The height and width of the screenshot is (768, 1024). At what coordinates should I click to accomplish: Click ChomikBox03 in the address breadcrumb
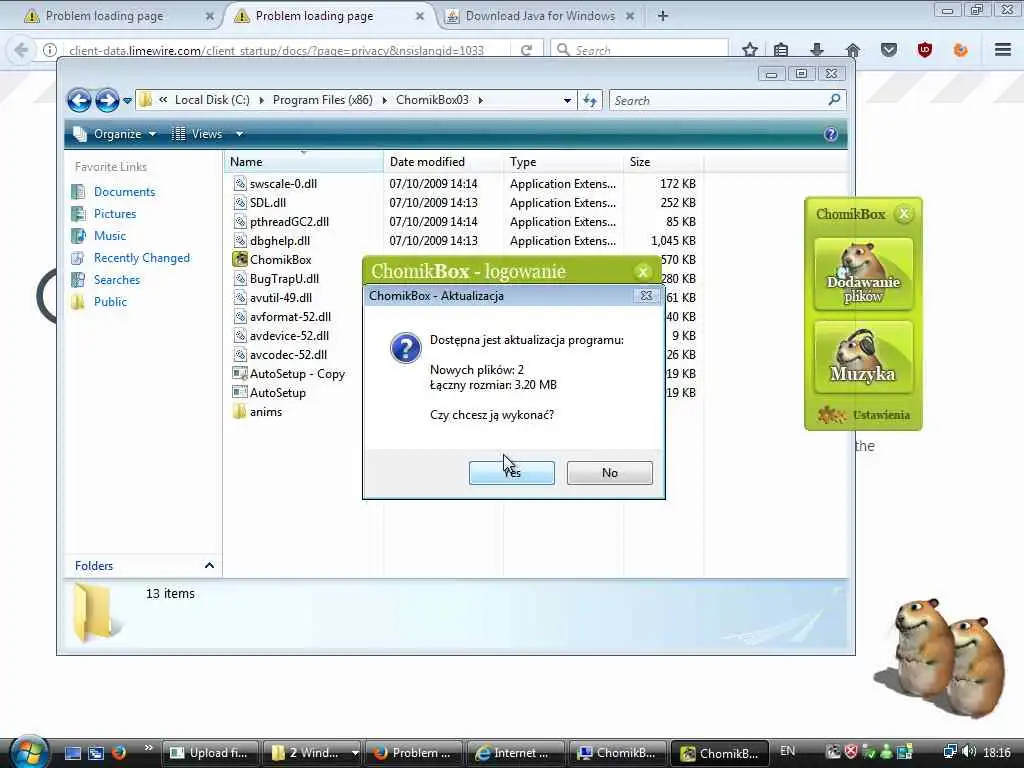432,100
